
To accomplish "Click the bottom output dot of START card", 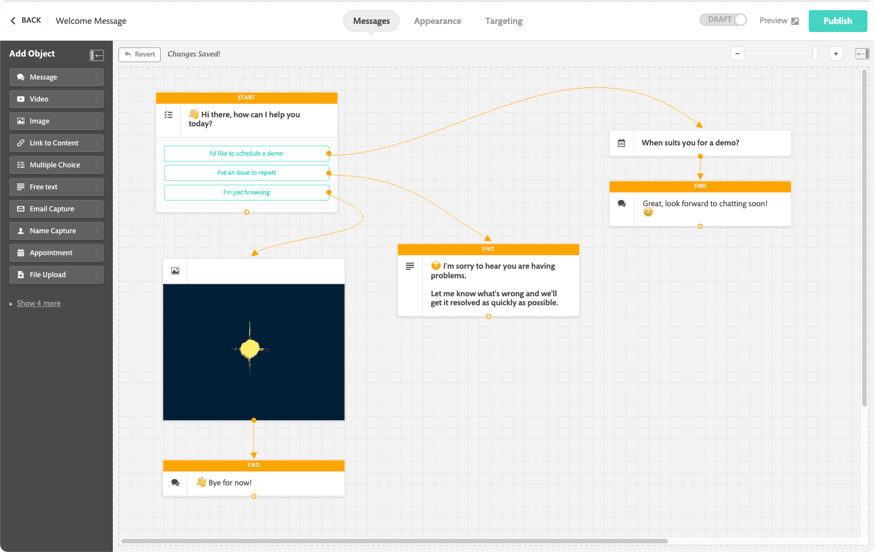I will 247,212.
